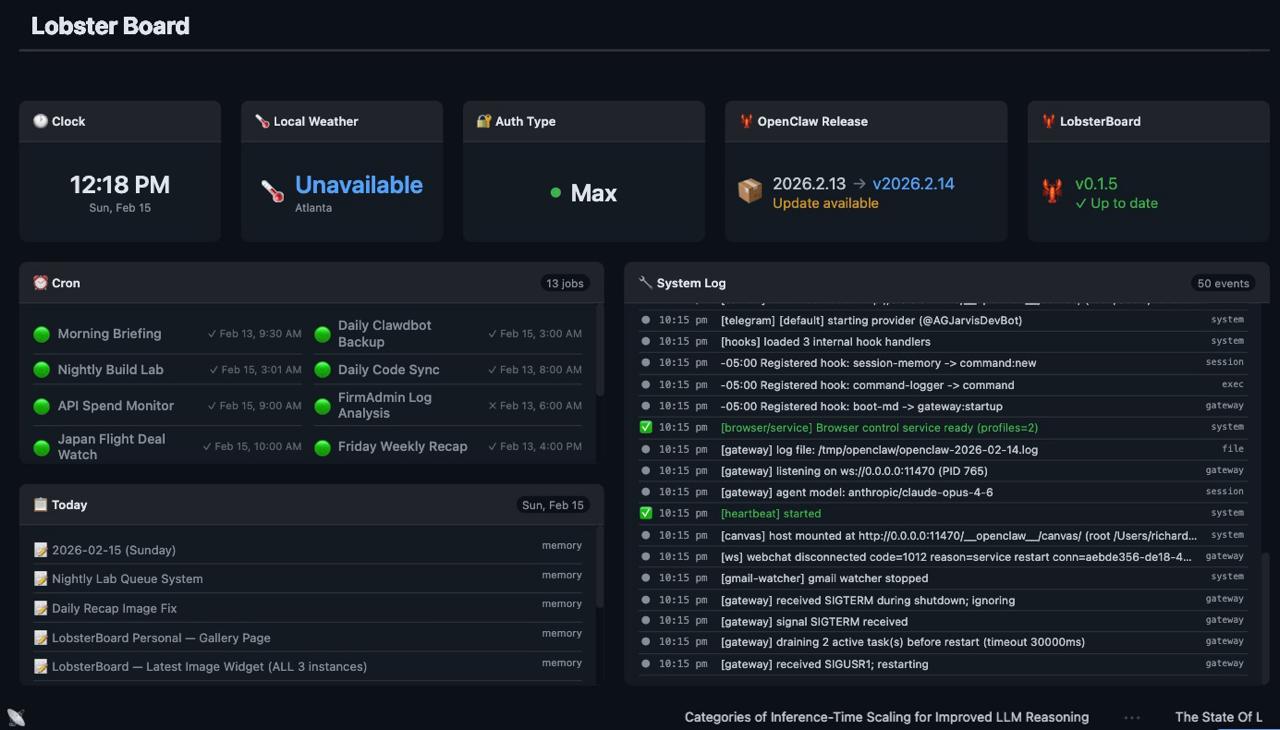The image size is (1280, 730).
Task: Toggle the green checkmark on the heartbeat log entry
Action: pos(646,513)
